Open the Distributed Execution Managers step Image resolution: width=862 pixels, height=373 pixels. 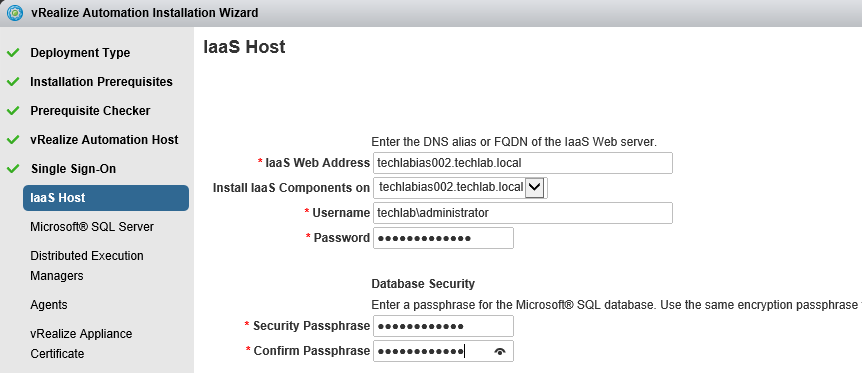pyautogui.click(x=87, y=266)
